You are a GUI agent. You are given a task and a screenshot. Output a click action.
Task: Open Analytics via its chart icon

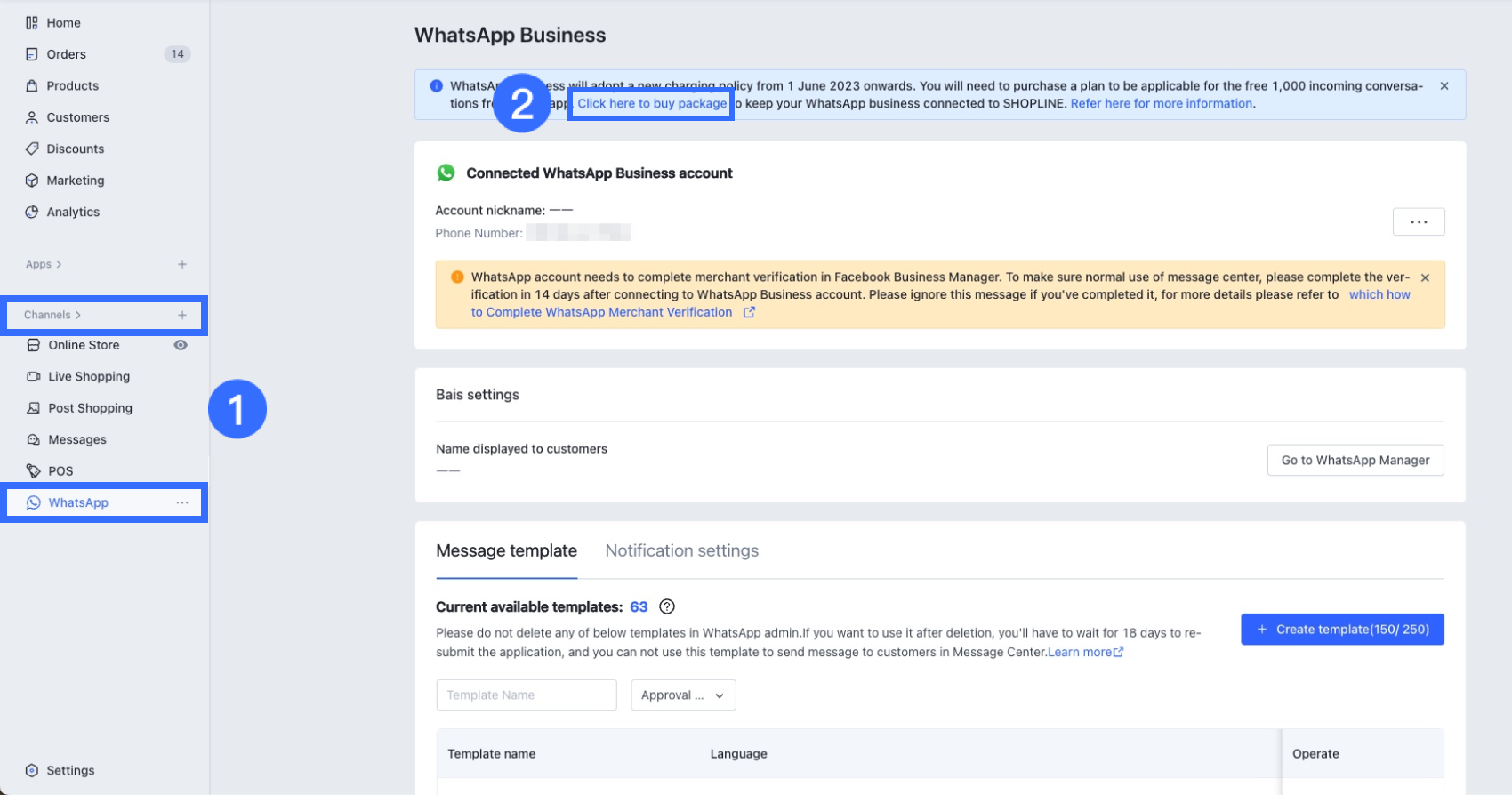click(x=32, y=212)
